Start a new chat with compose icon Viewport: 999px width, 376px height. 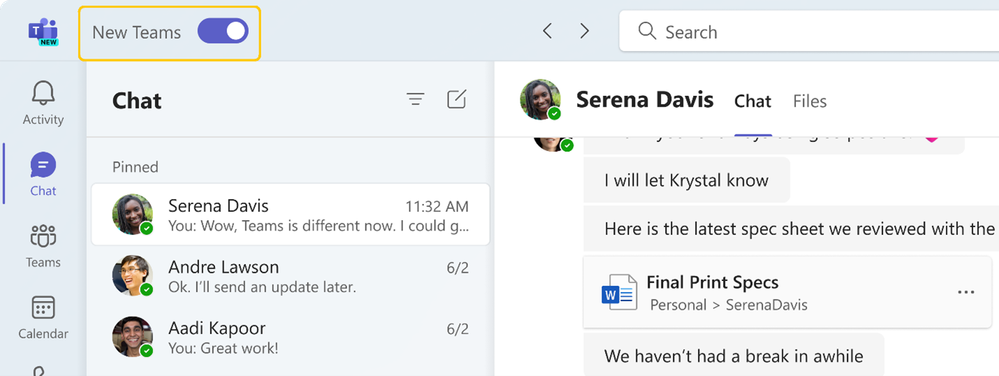point(456,99)
